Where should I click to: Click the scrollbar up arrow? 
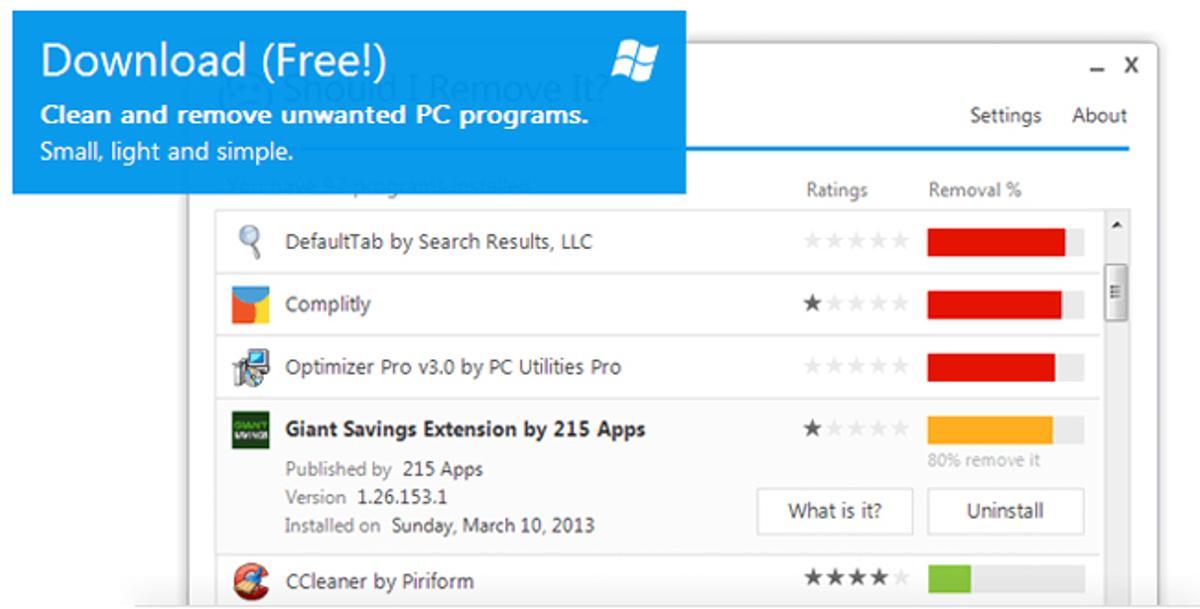[1116, 227]
